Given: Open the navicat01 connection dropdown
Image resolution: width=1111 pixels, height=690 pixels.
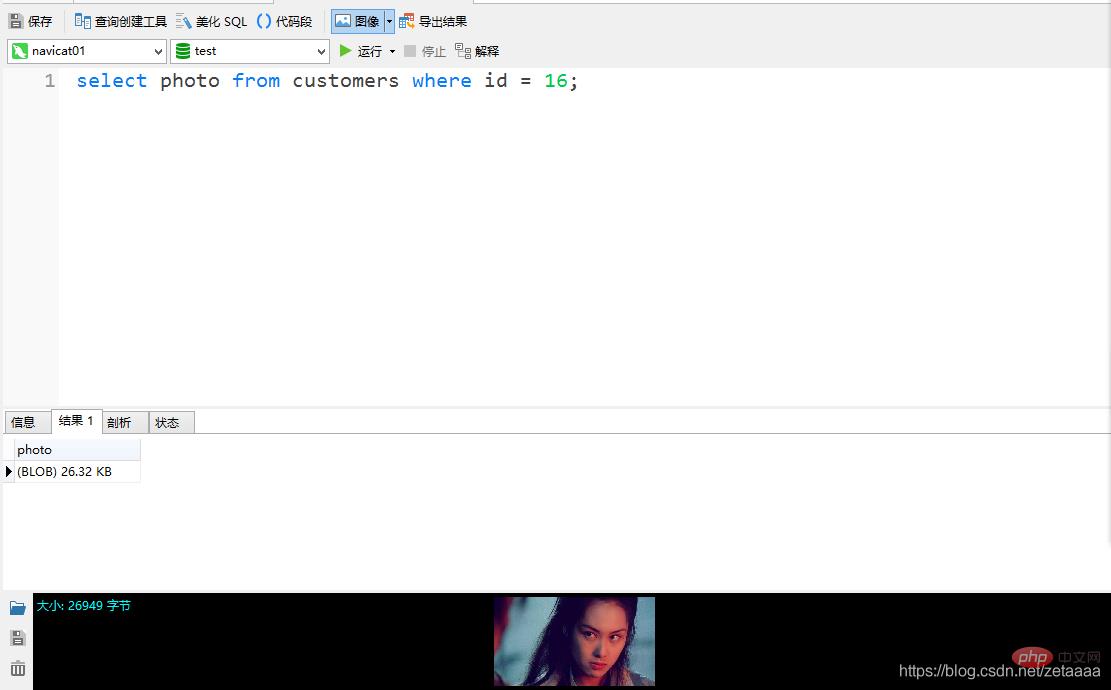Looking at the screenshot, I should point(87,51).
